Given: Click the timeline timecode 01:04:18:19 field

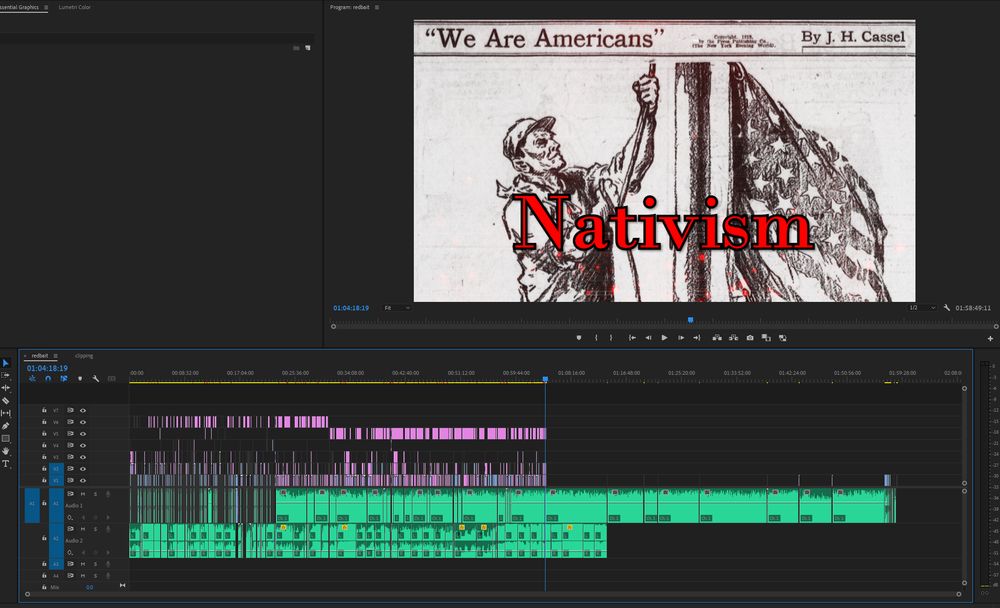Looking at the screenshot, I should (x=47, y=369).
